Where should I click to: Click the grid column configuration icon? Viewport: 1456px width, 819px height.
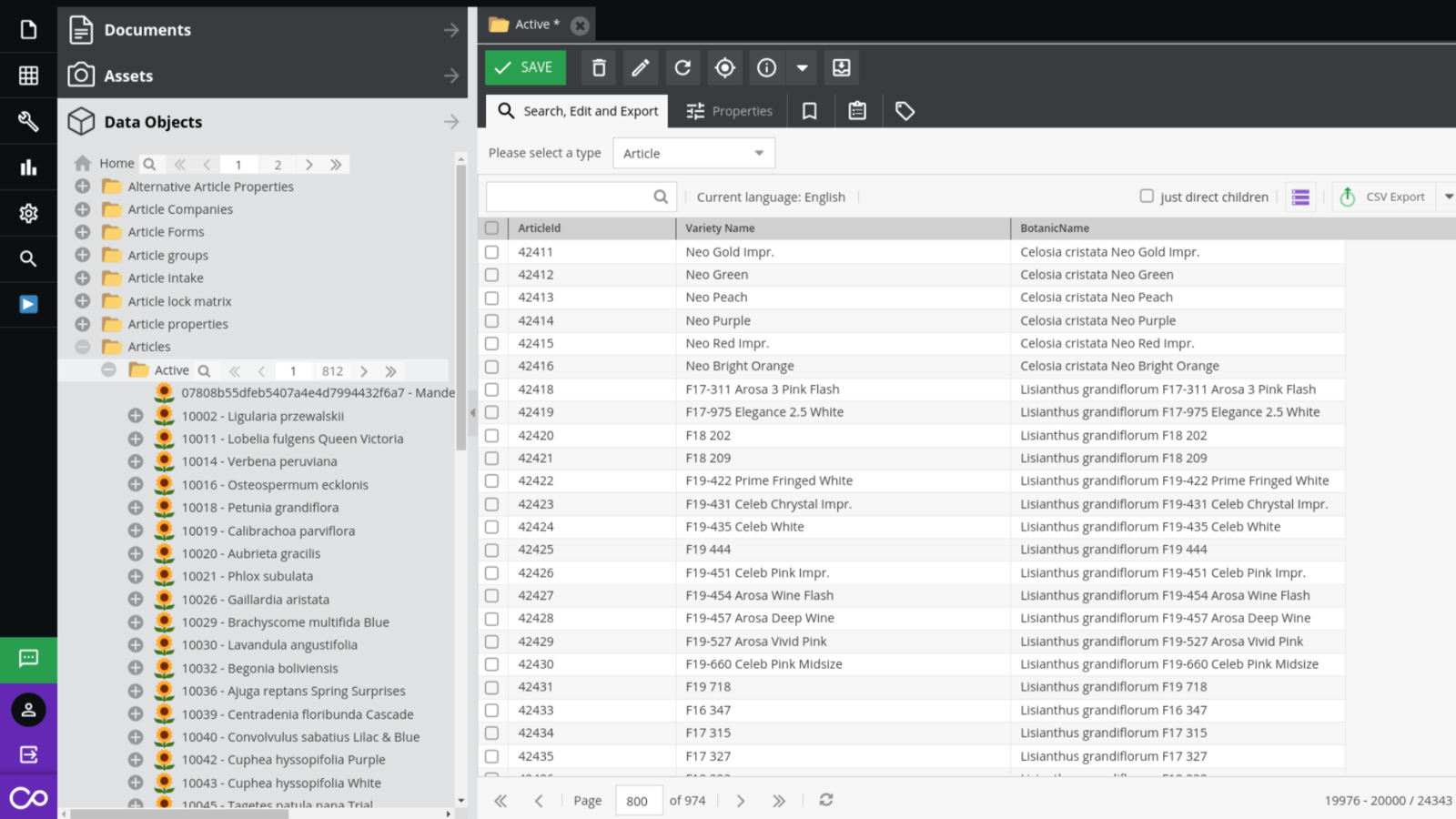coord(1300,197)
